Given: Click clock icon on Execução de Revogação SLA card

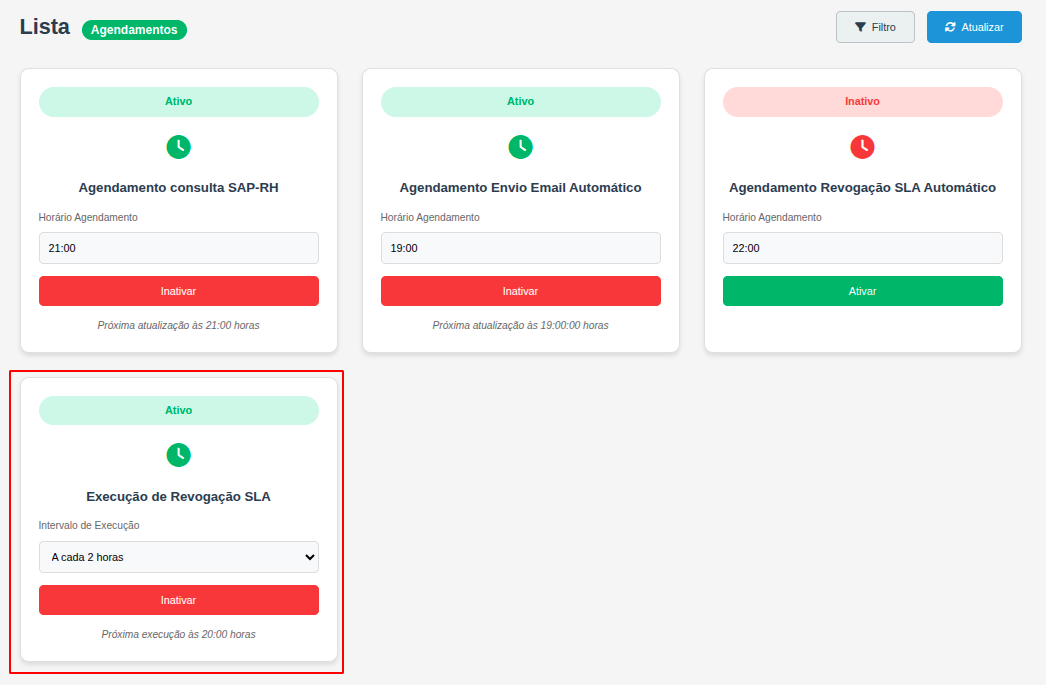Looking at the screenshot, I should click(178, 455).
